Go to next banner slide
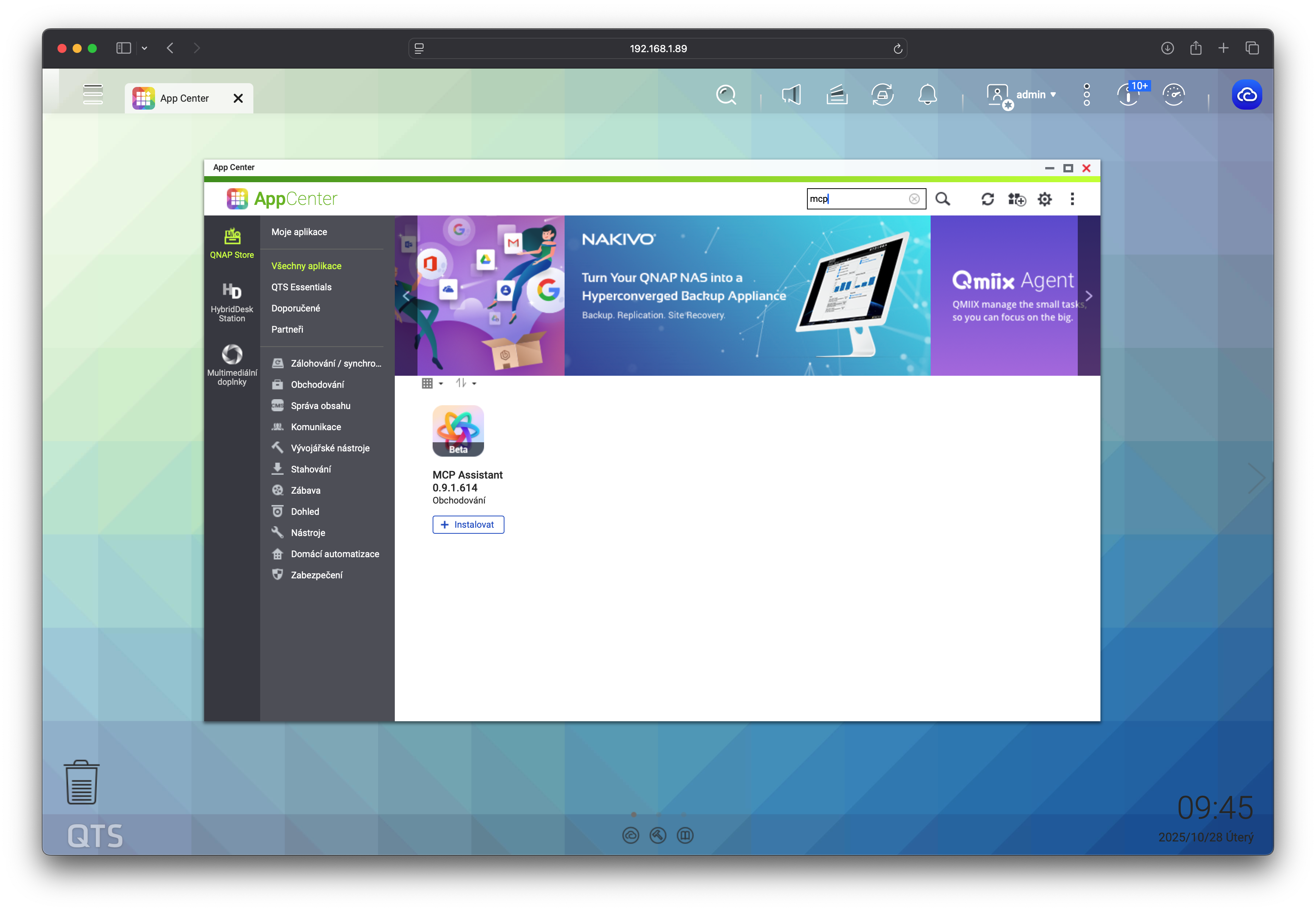Screen dimensions: 1316x911 1088,296
